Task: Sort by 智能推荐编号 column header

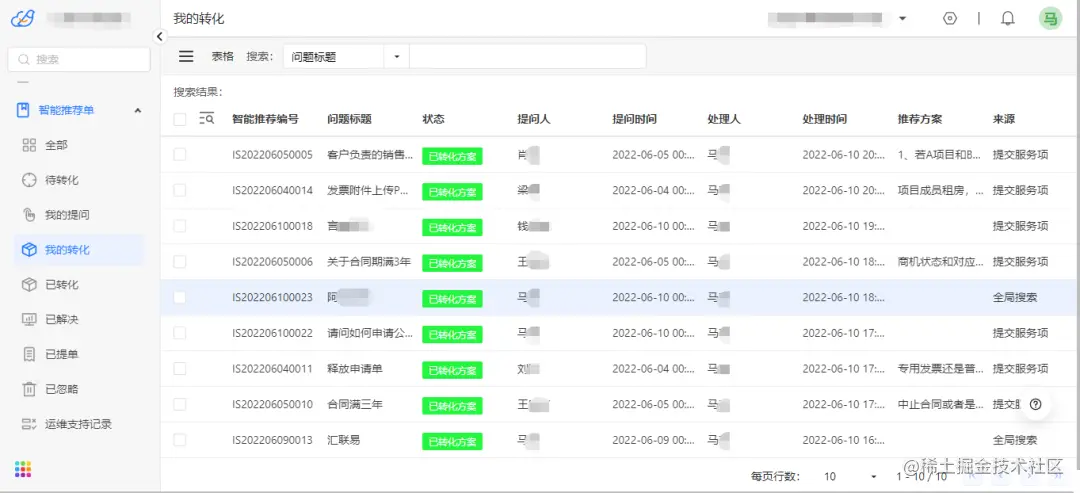Action: (265, 119)
